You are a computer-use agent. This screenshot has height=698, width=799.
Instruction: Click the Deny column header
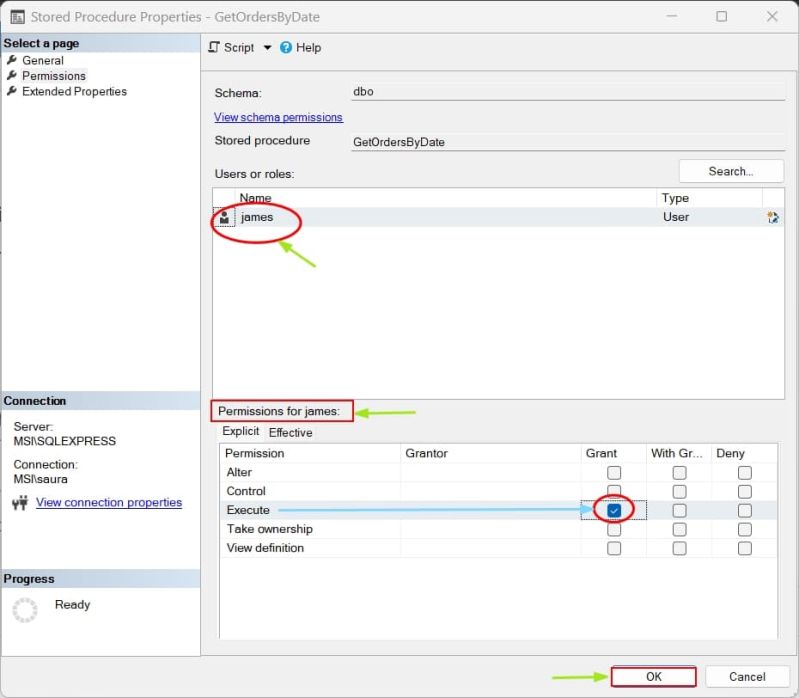744,453
